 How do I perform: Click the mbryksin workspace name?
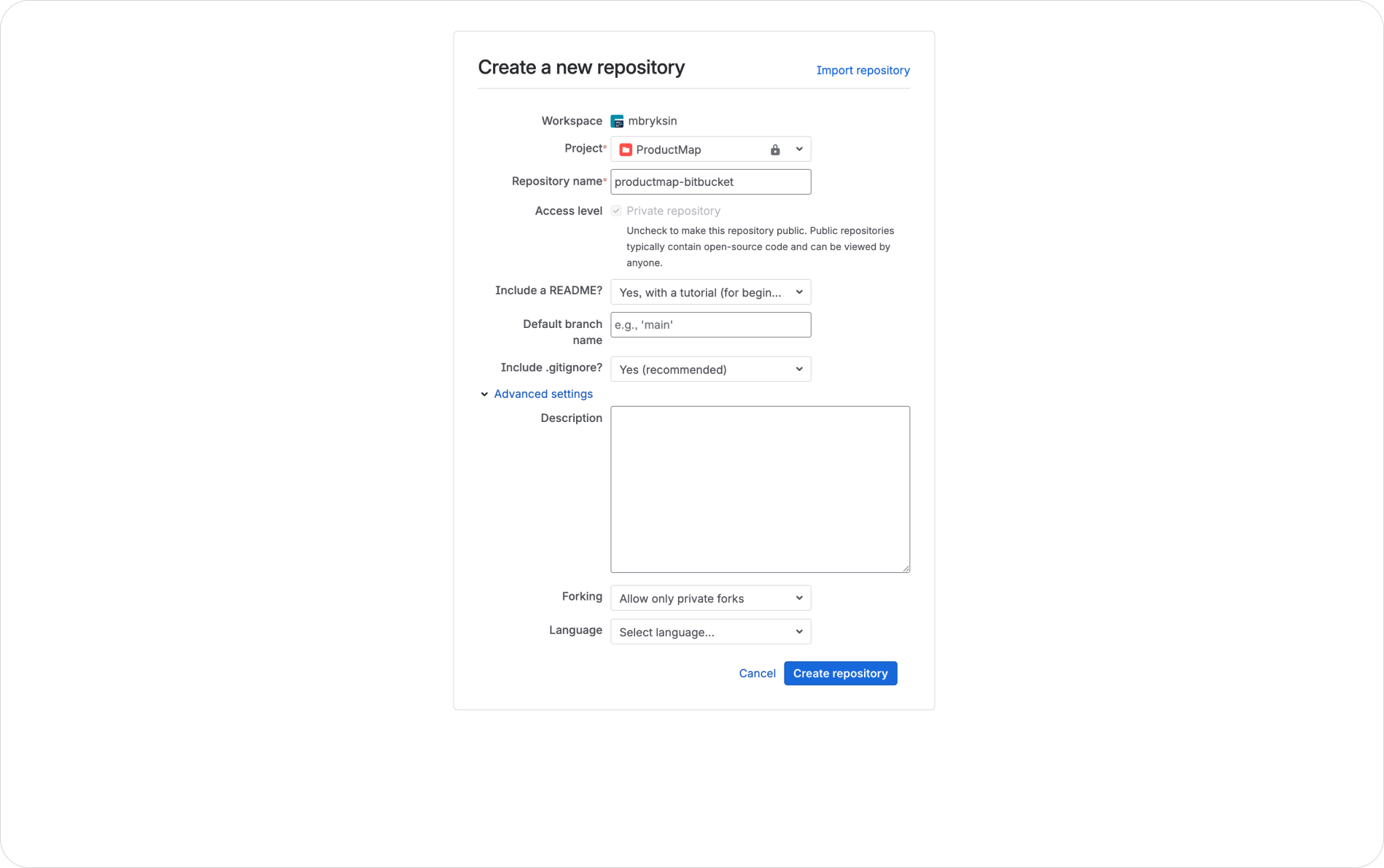click(652, 121)
